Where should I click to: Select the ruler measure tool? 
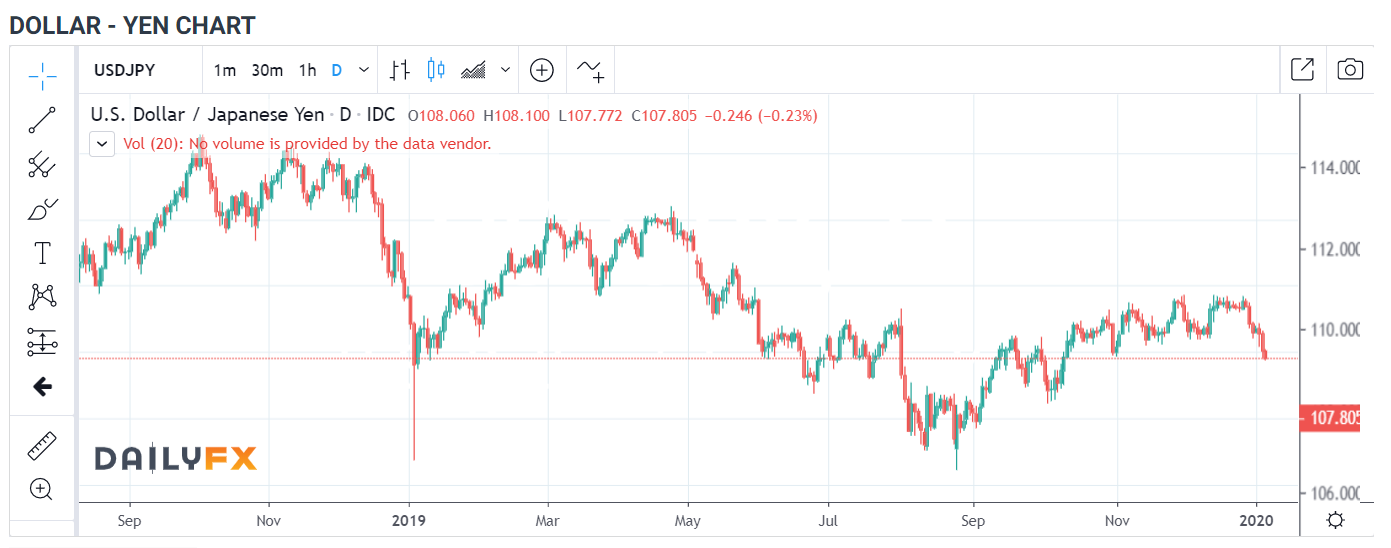click(x=42, y=446)
